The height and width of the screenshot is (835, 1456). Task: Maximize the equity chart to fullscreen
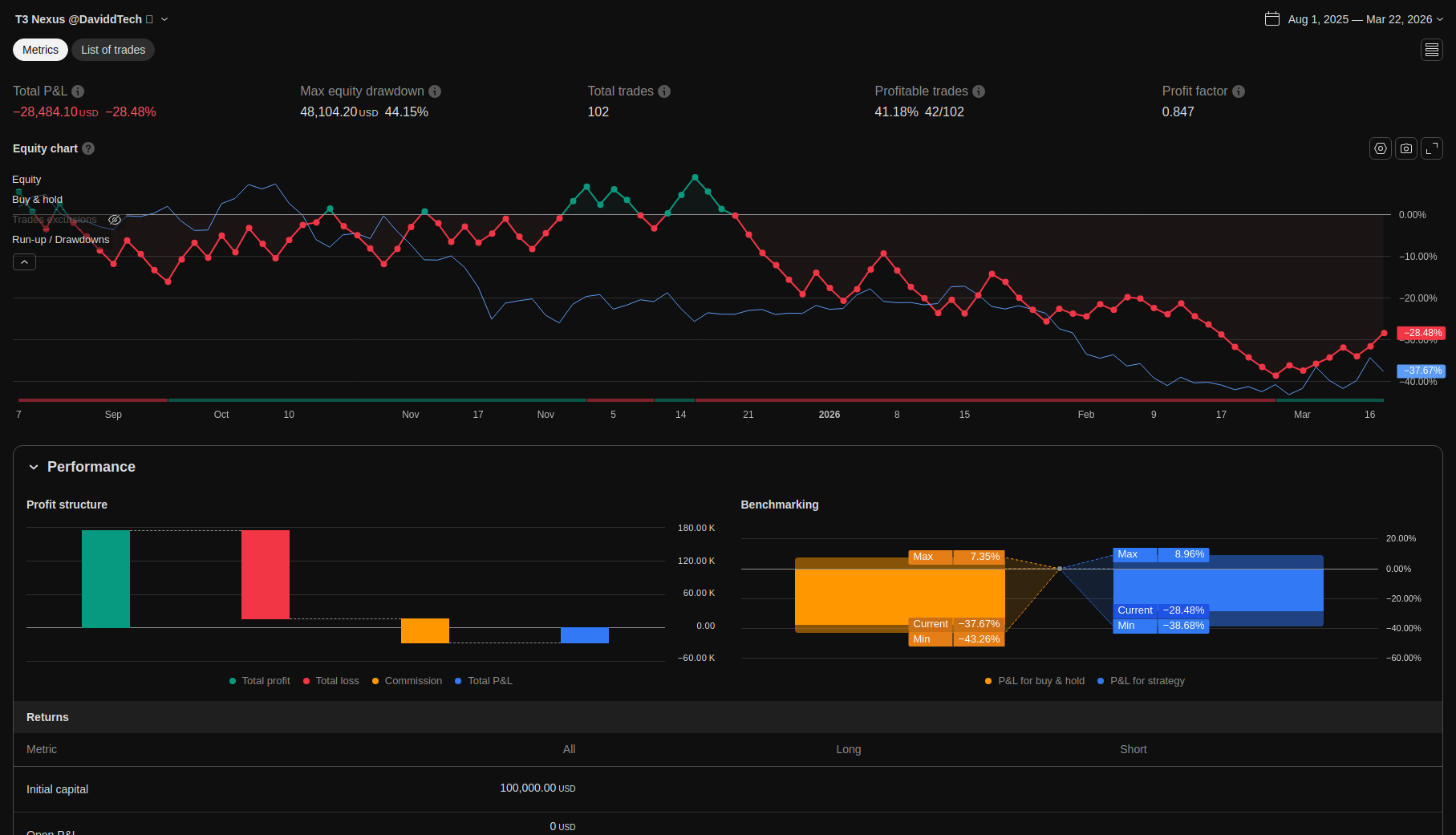pos(1432,148)
